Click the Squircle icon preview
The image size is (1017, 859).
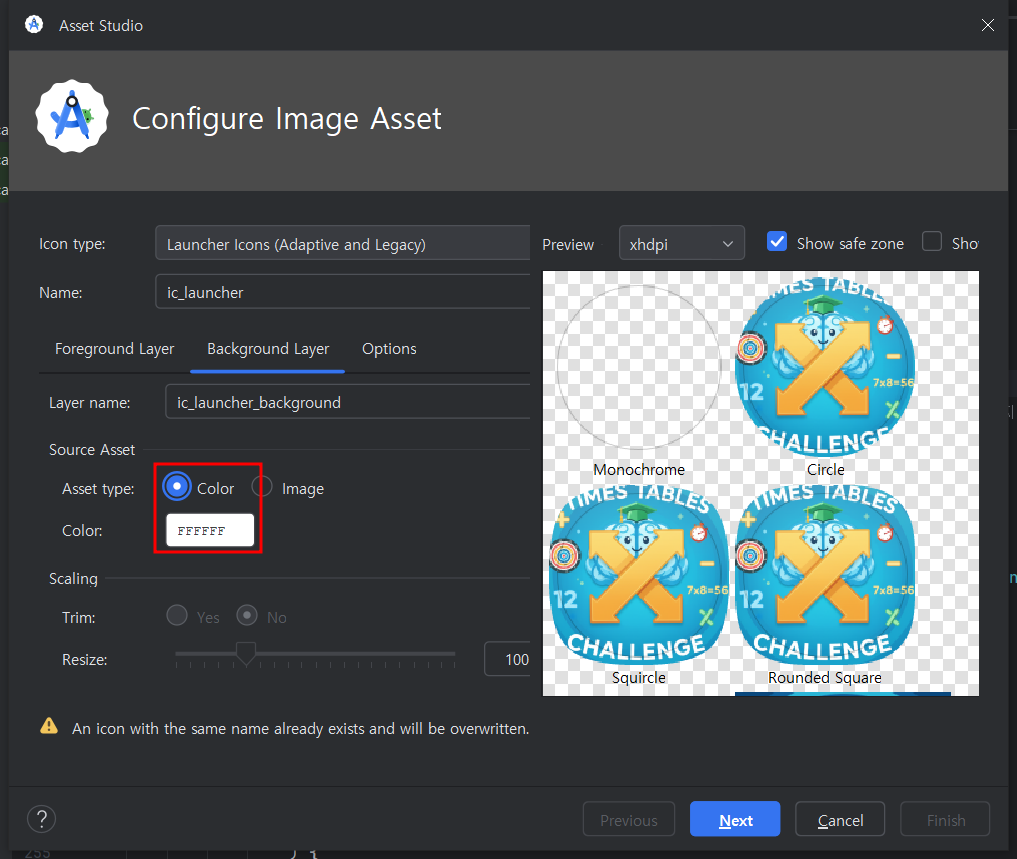click(639, 575)
